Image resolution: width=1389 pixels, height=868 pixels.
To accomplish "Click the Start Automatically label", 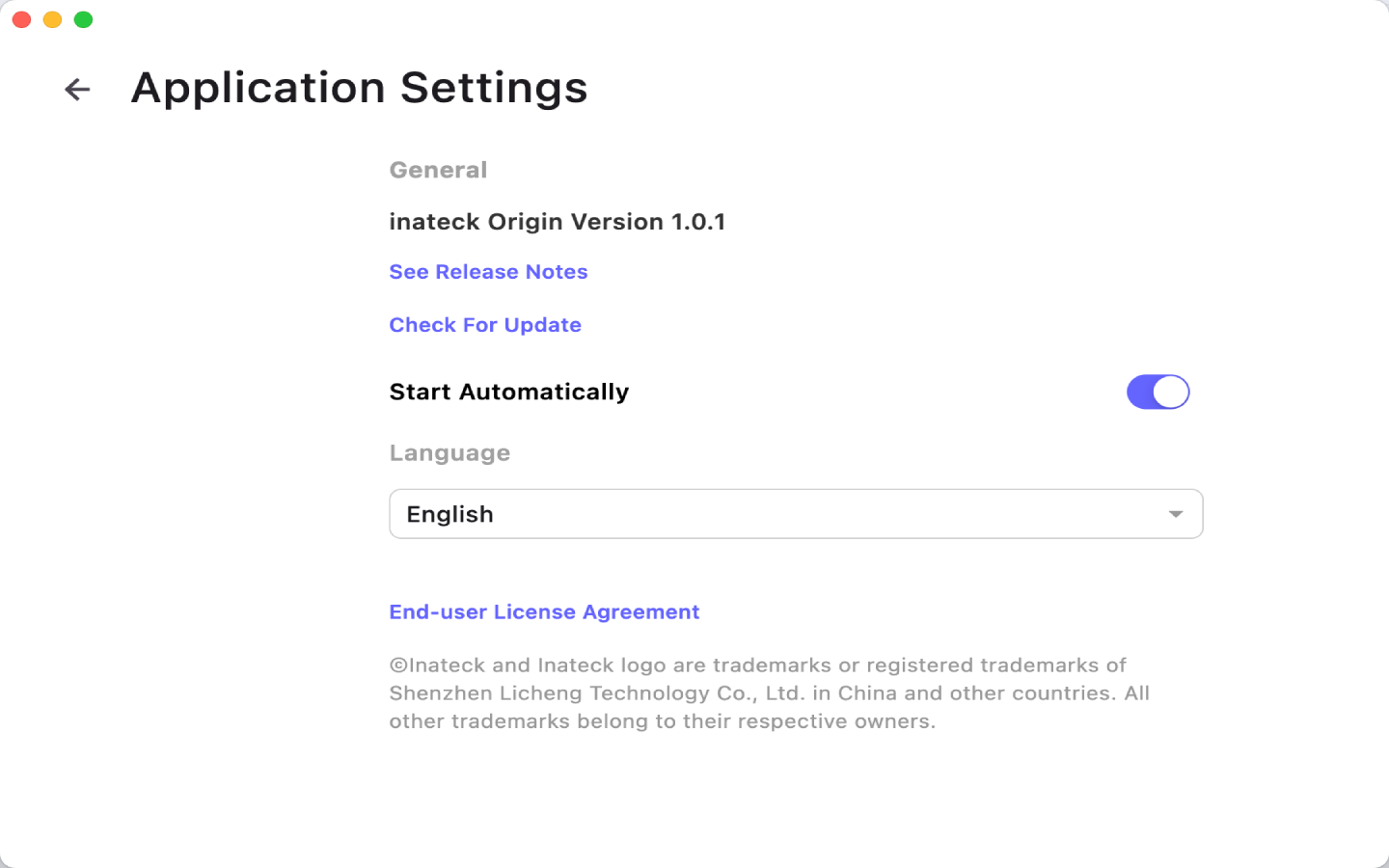I will coord(508,392).
